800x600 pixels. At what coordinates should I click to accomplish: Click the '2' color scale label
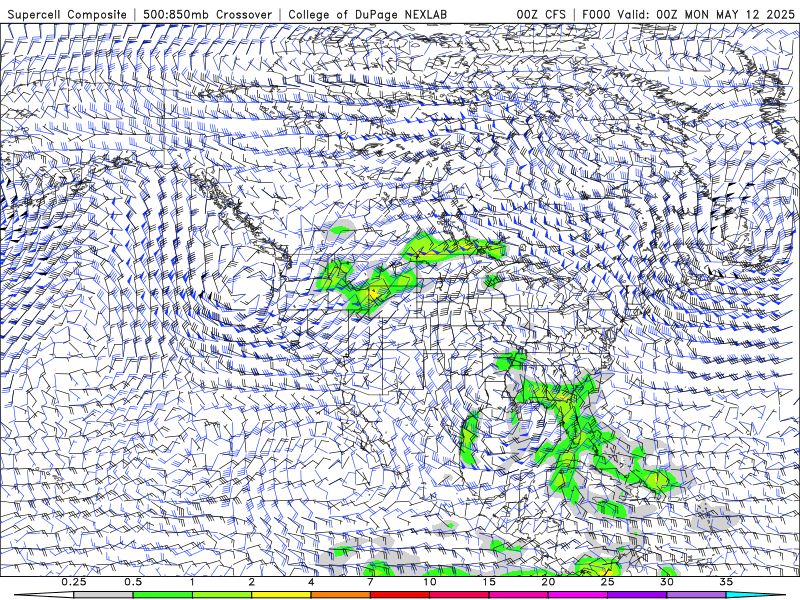click(x=252, y=582)
